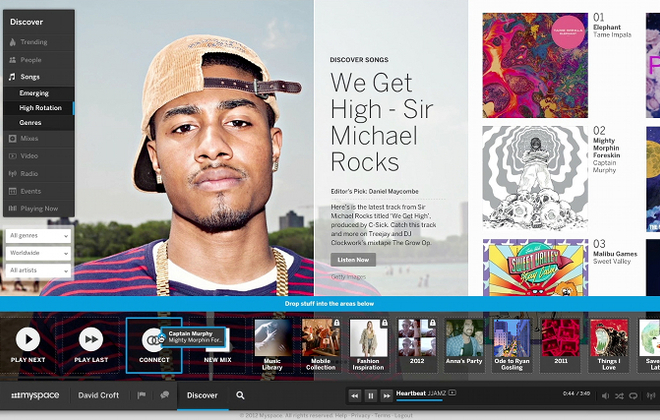
Task: Toggle repeat in the player
Action: coord(633,396)
